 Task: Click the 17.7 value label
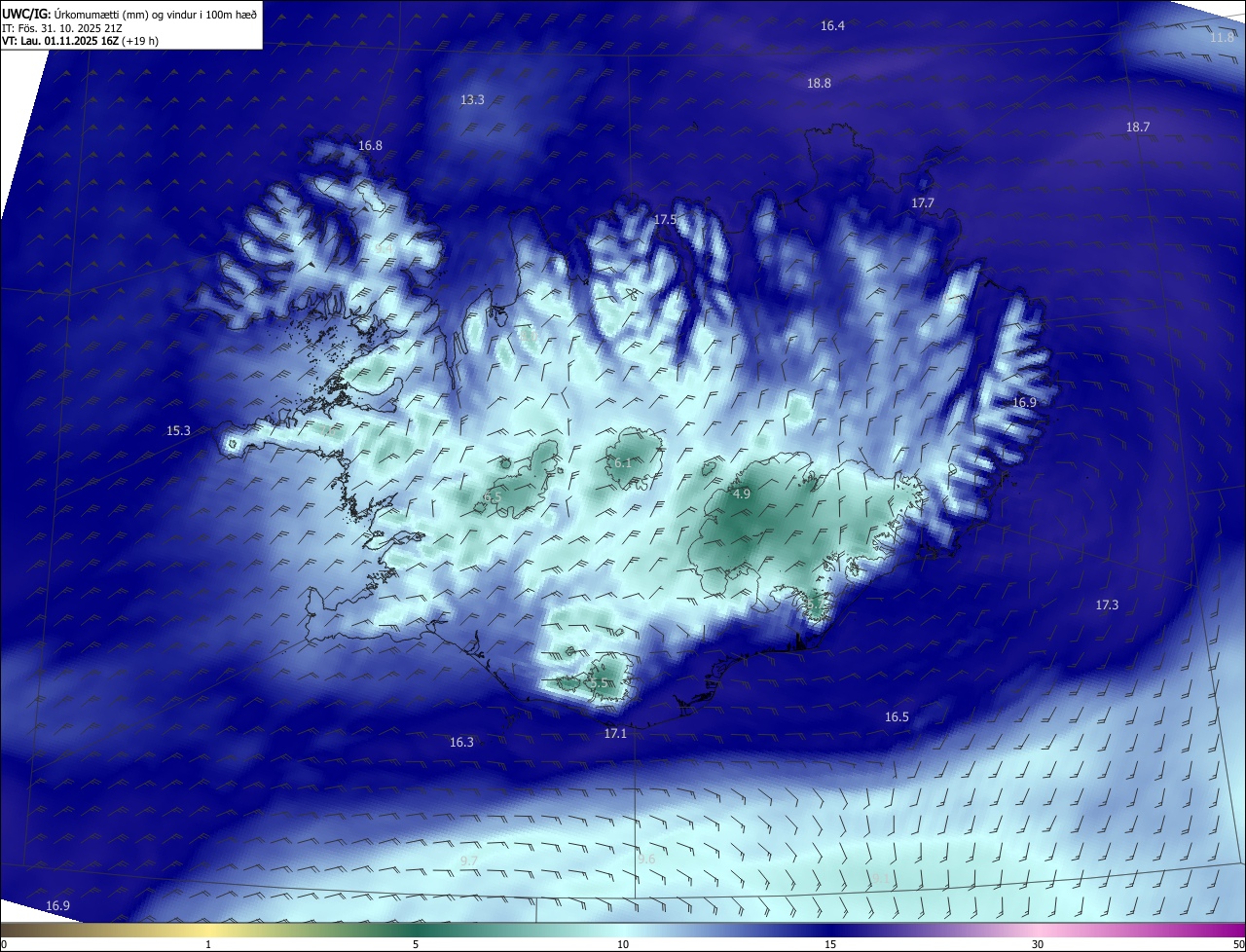[x=923, y=203]
